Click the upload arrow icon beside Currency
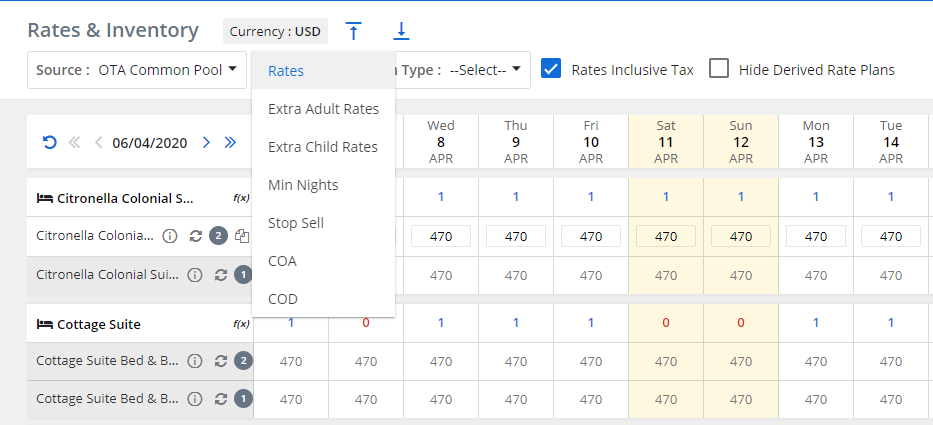The width and height of the screenshot is (933, 425). pos(353,31)
